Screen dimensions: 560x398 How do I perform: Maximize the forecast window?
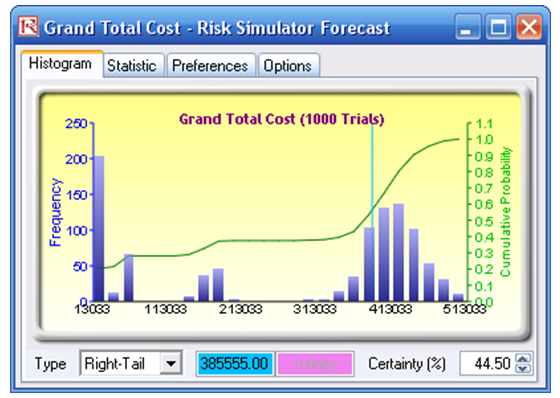pyautogui.click(x=498, y=27)
